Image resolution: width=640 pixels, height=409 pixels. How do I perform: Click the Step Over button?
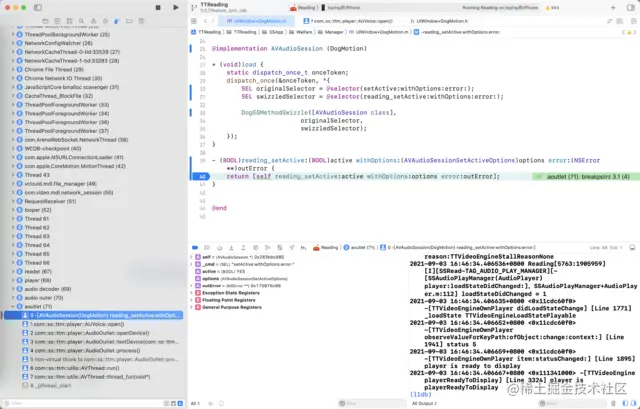(220, 247)
